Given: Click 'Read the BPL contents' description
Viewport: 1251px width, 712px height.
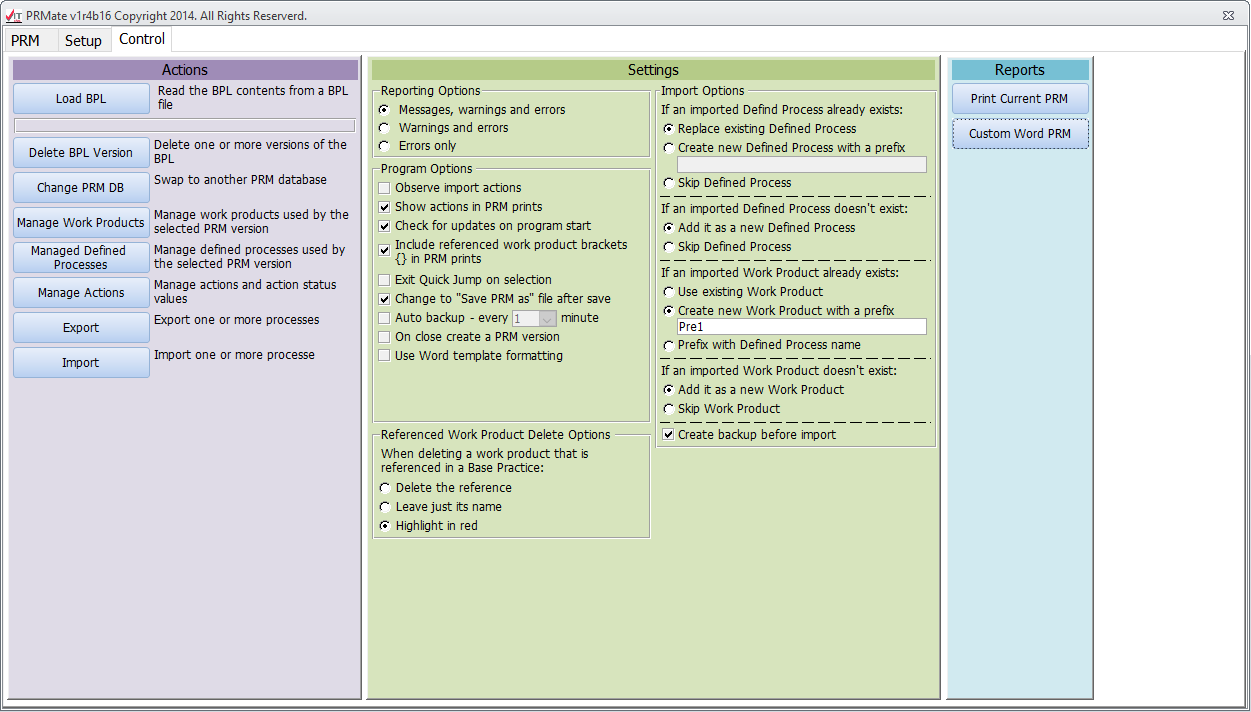Looking at the screenshot, I should tap(253, 97).
